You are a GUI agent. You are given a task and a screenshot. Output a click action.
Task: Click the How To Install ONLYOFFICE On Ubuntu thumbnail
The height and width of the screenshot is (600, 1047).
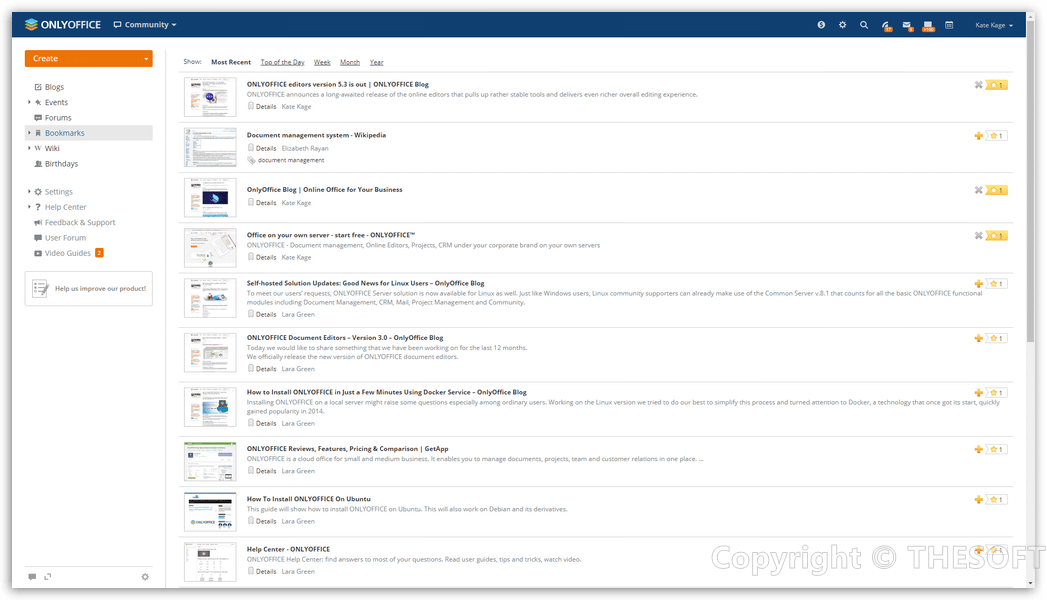coord(209,511)
